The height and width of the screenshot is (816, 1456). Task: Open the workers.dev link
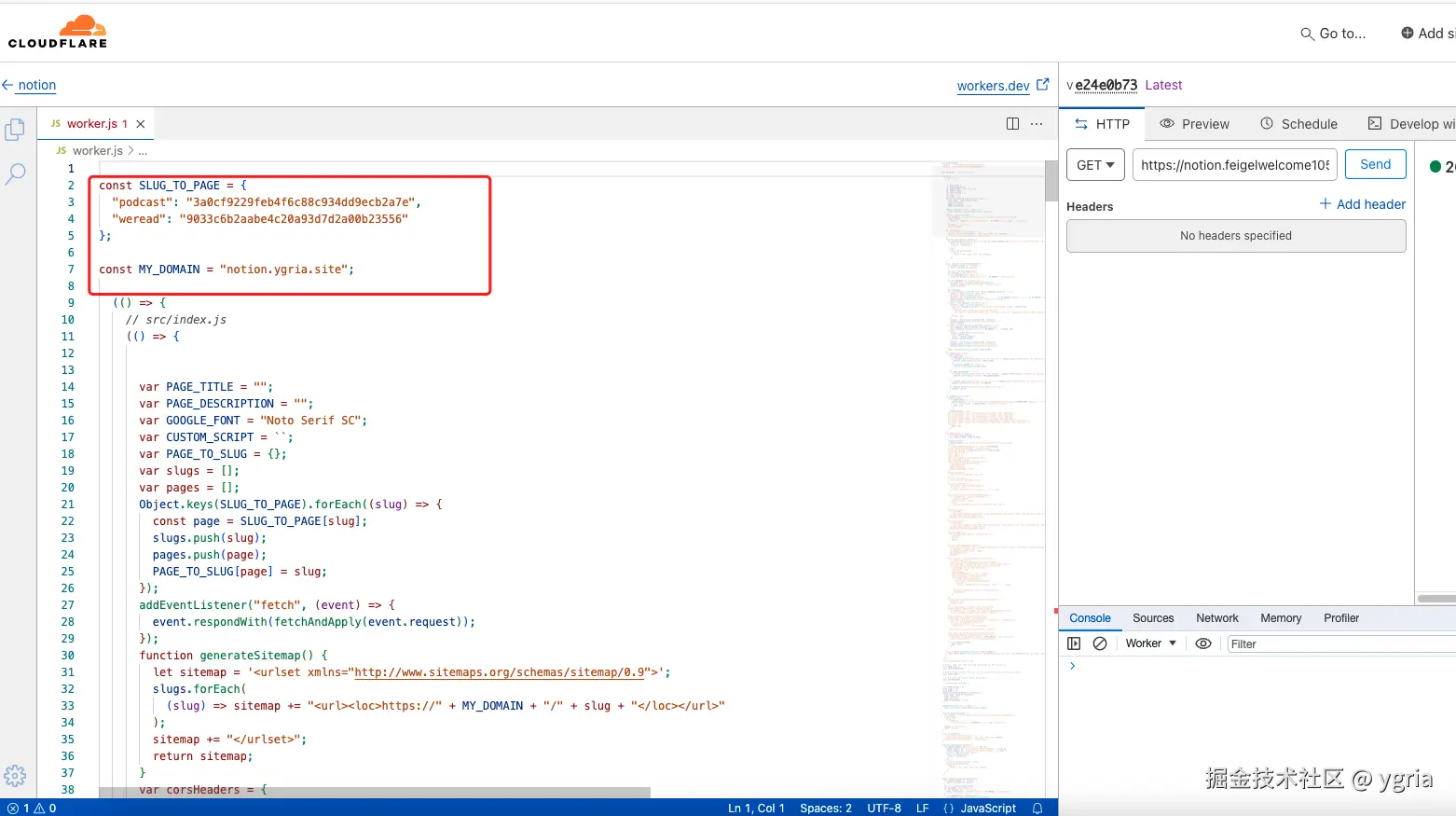point(993,86)
